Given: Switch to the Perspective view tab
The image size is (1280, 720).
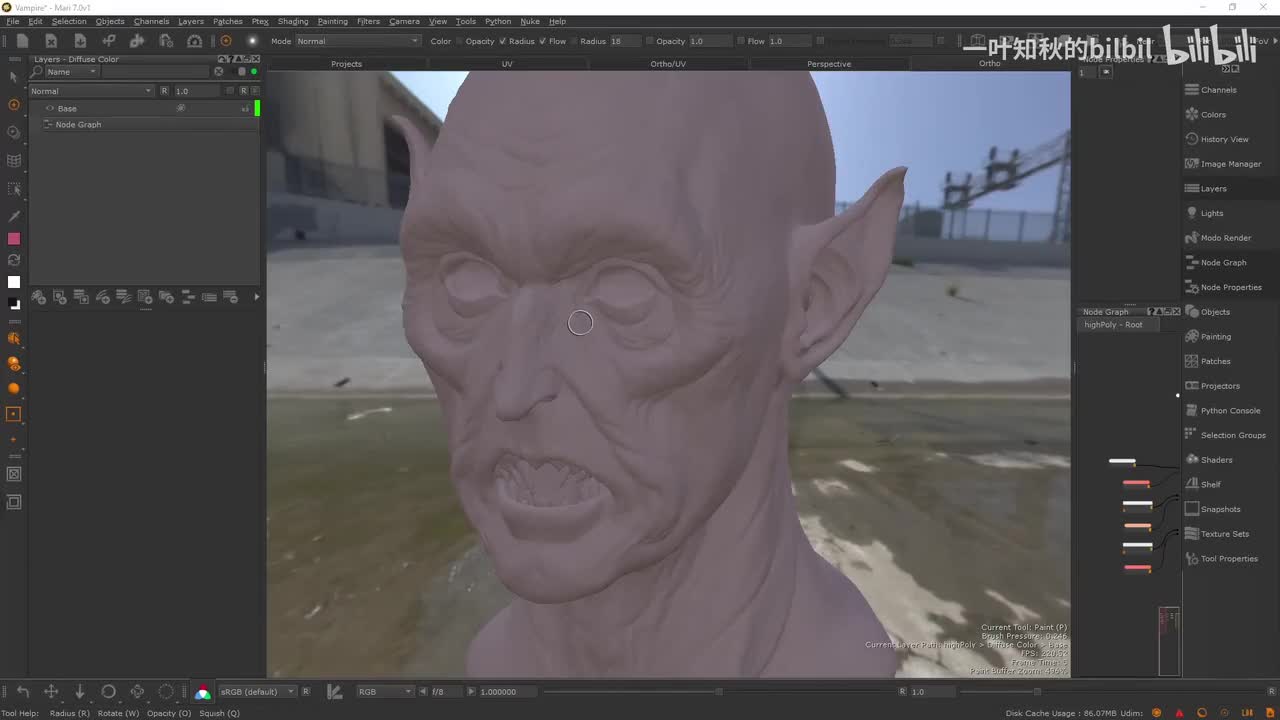Looking at the screenshot, I should [x=829, y=64].
